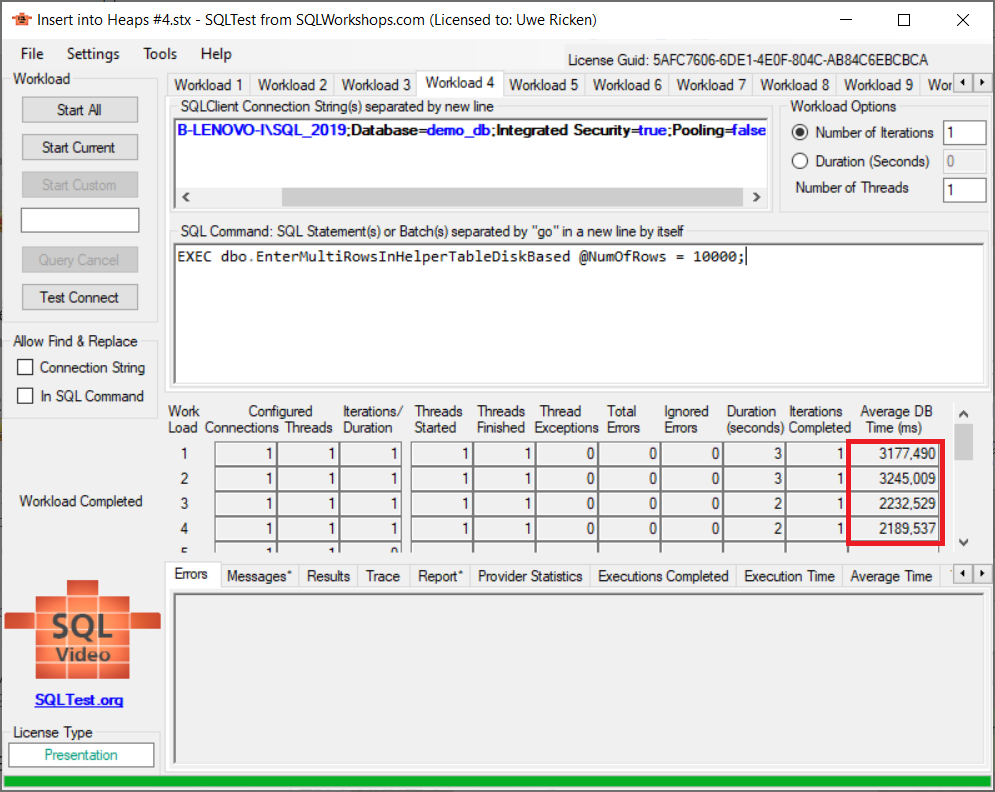
Task: Click the results grid vertical scrollbar thumb
Action: (963, 442)
